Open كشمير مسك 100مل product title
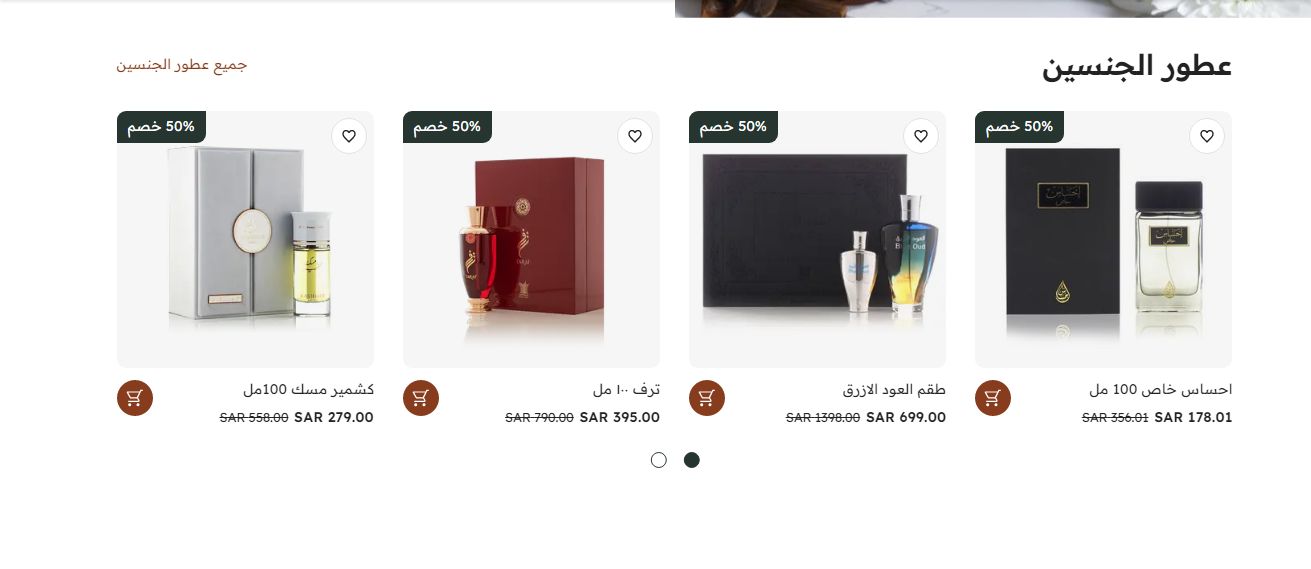Viewport: 1311px width, 569px height. 308,389
